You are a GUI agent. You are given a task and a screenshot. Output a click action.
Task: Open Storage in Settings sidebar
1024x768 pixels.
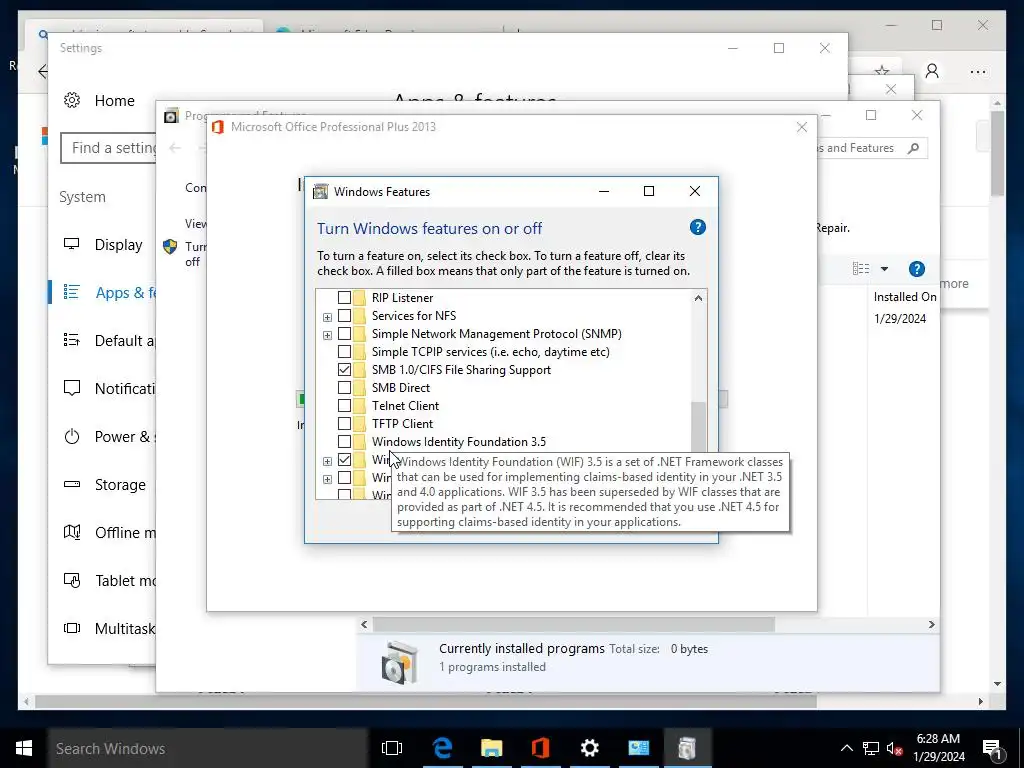pos(104,485)
